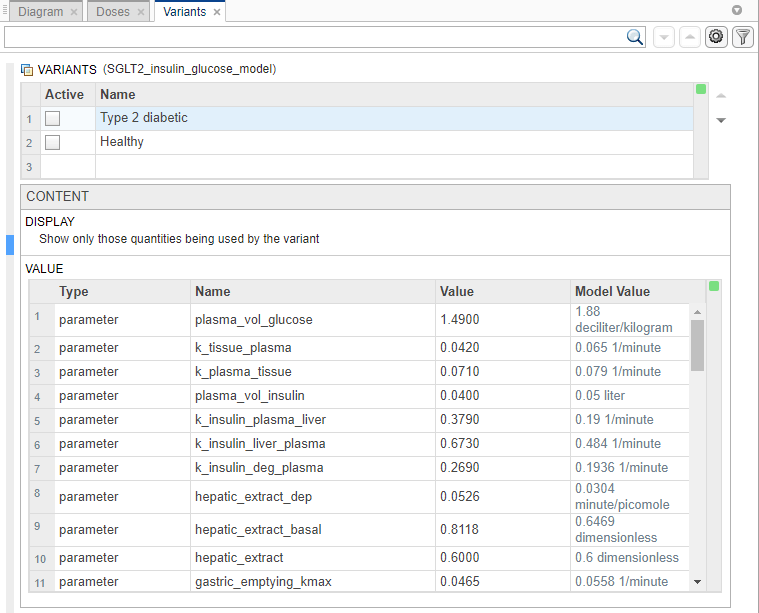Click the search magnifier icon
Viewport: 759px width, 613px height.
tap(635, 37)
